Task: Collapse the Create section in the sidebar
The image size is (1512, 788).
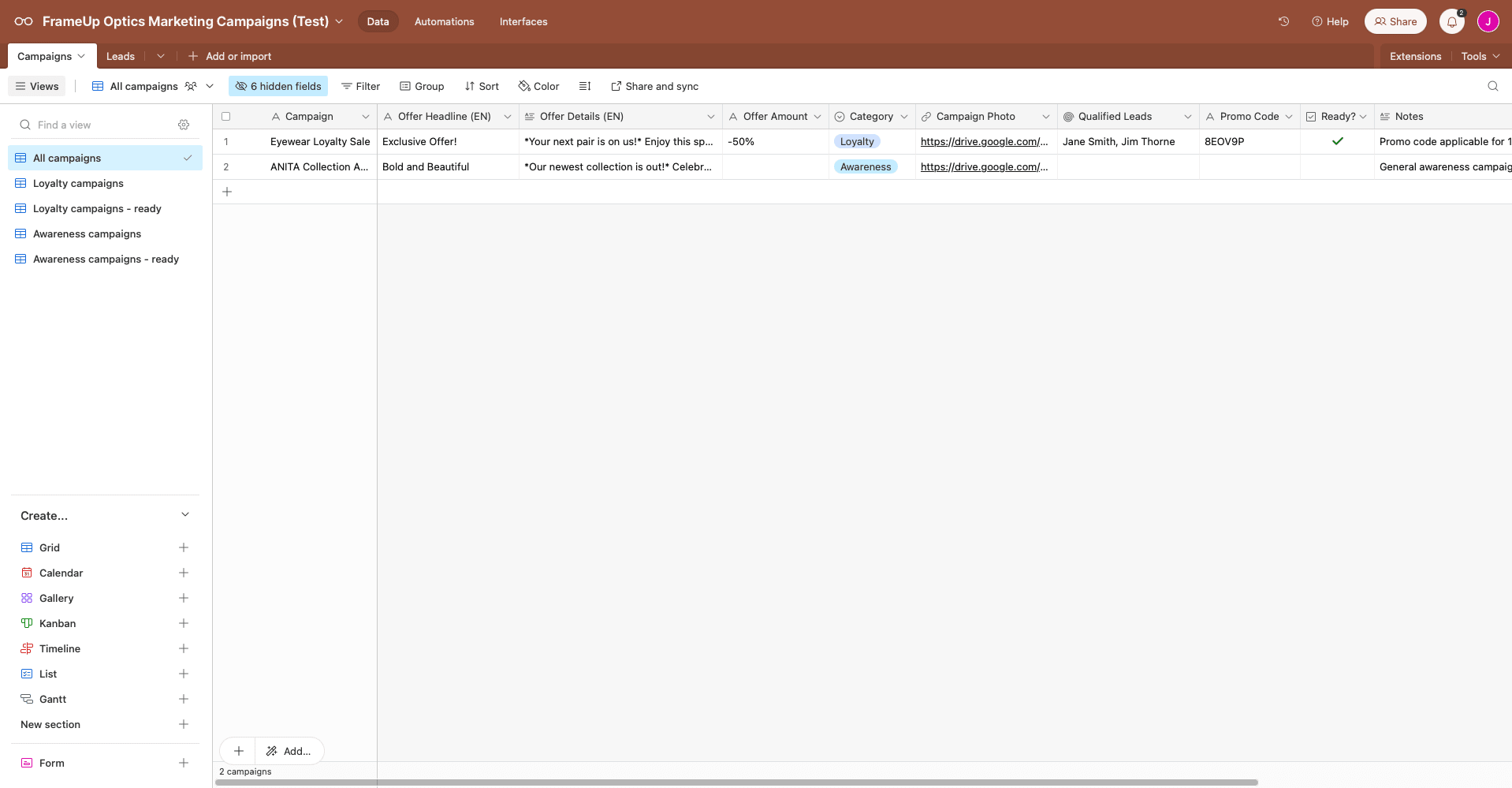Action: [185, 515]
